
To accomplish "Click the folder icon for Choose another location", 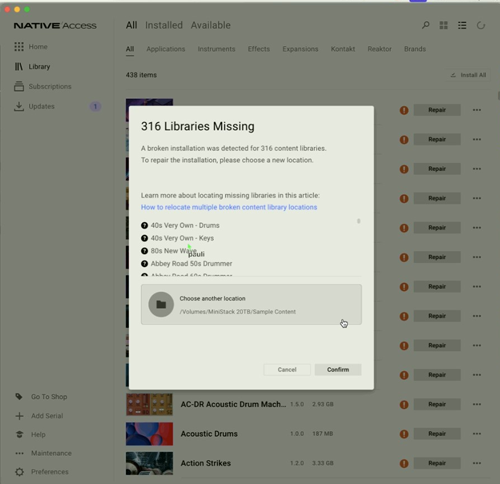I will 161,304.
